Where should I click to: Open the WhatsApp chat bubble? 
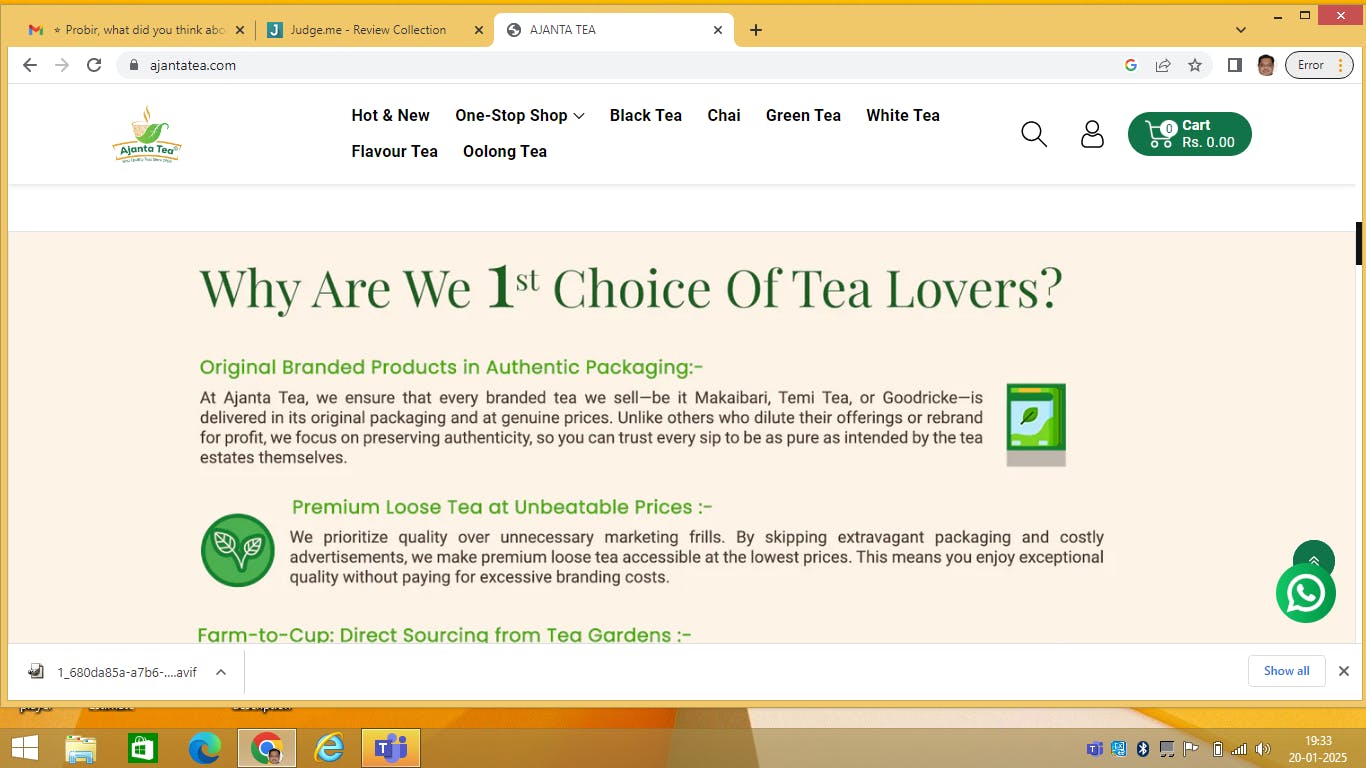click(1306, 593)
